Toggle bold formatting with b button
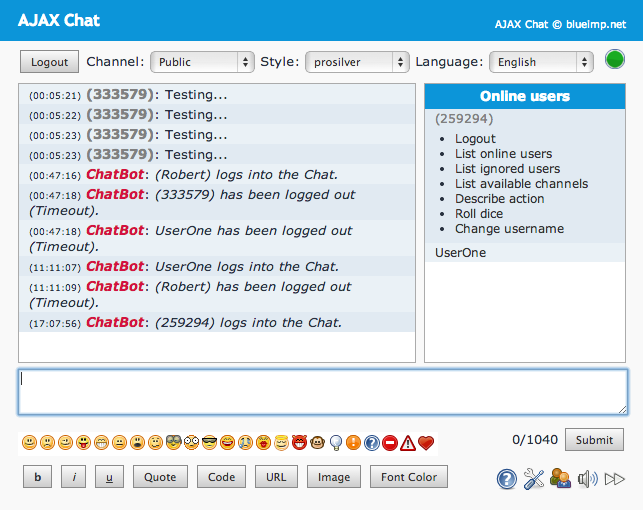This screenshot has width=643, height=510. pos(37,477)
